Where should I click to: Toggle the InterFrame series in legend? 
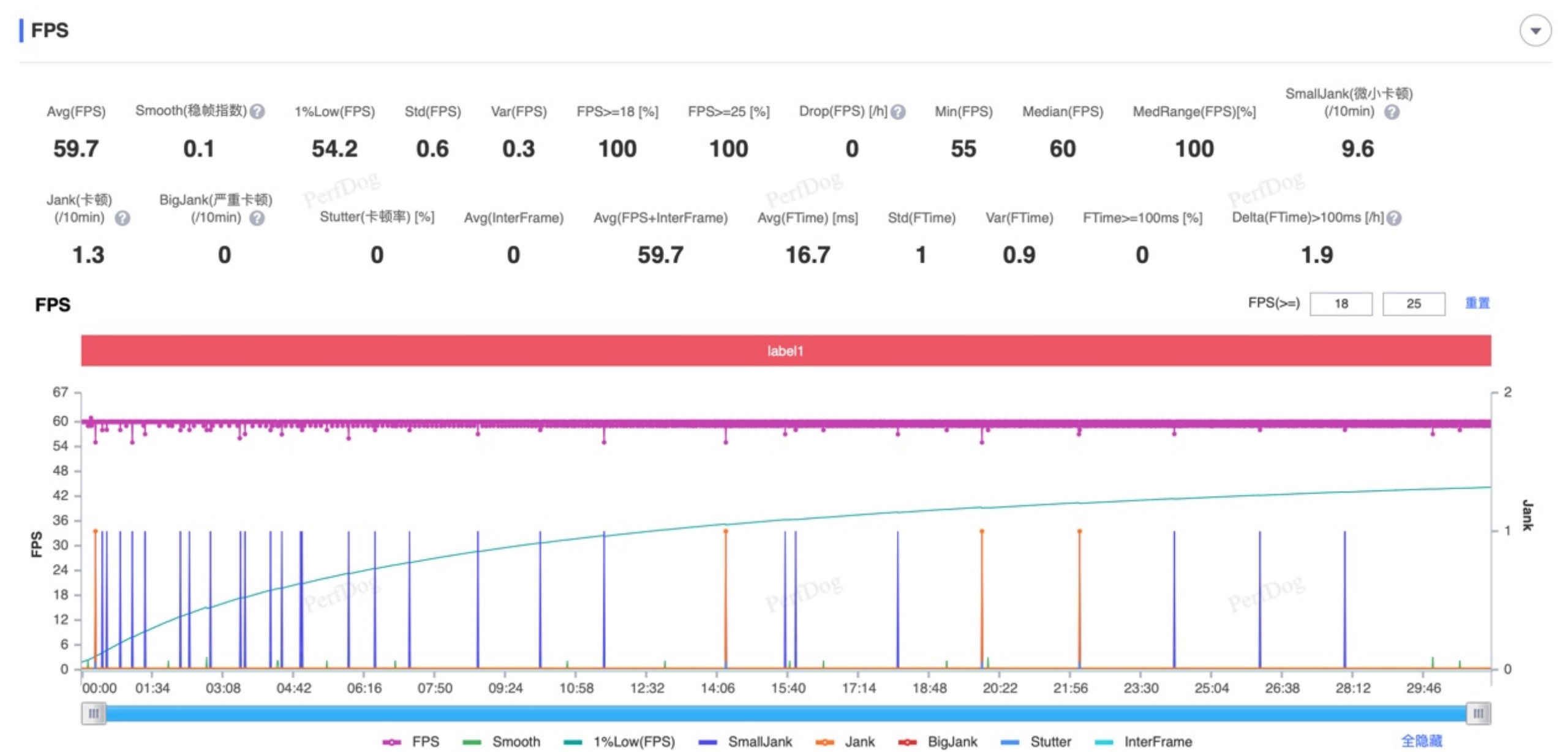point(1142,742)
